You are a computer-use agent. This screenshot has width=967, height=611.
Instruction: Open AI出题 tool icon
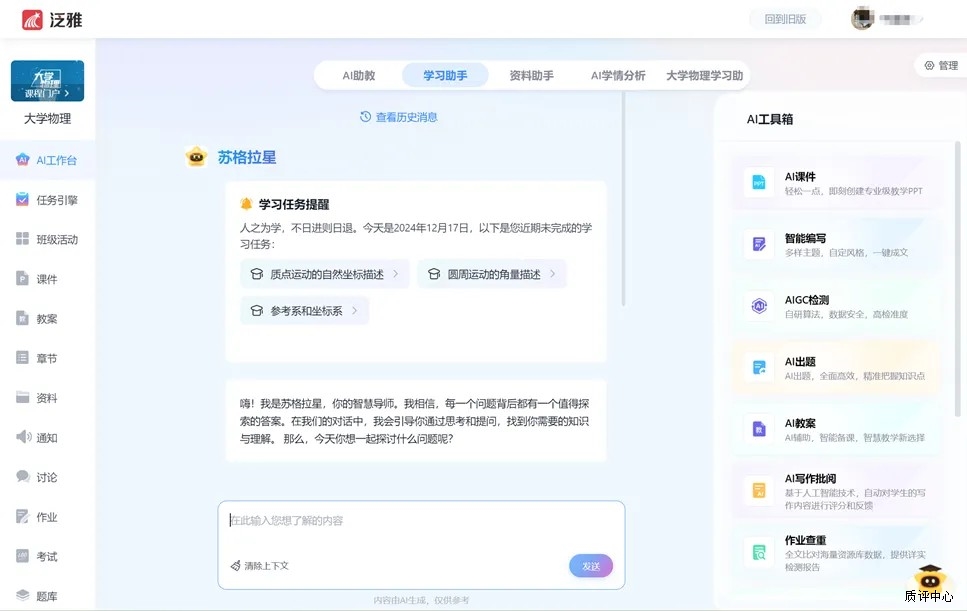[x=759, y=367]
